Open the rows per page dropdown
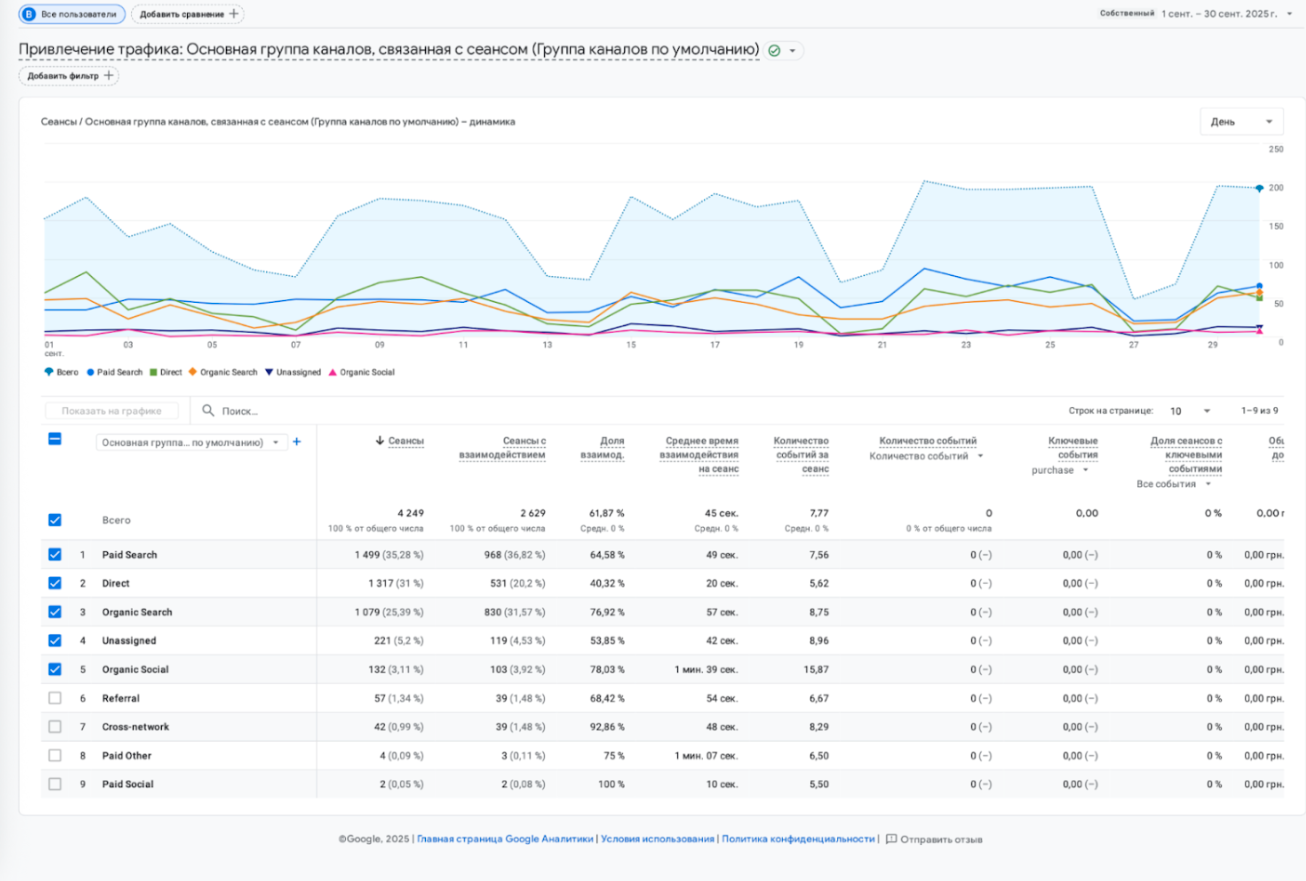 (x=1192, y=411)
